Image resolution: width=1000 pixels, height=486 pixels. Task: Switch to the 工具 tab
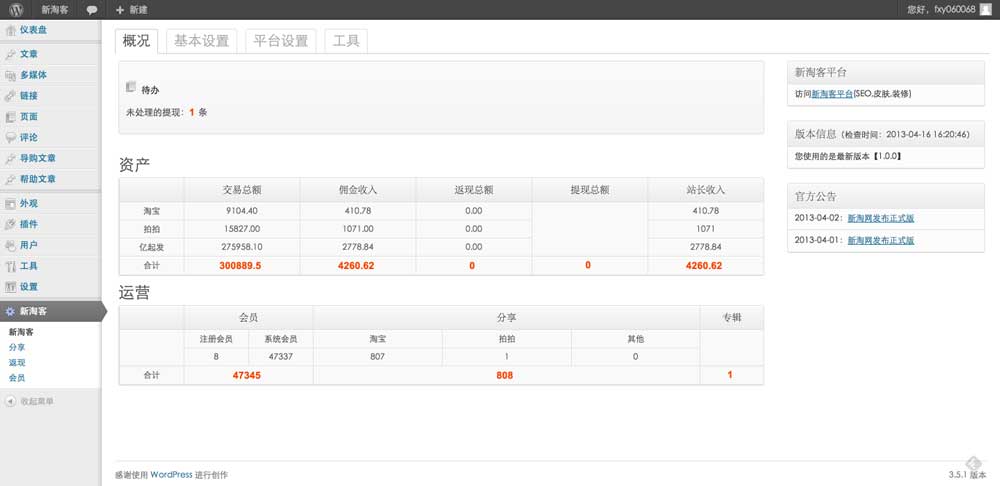coord(346,41)
